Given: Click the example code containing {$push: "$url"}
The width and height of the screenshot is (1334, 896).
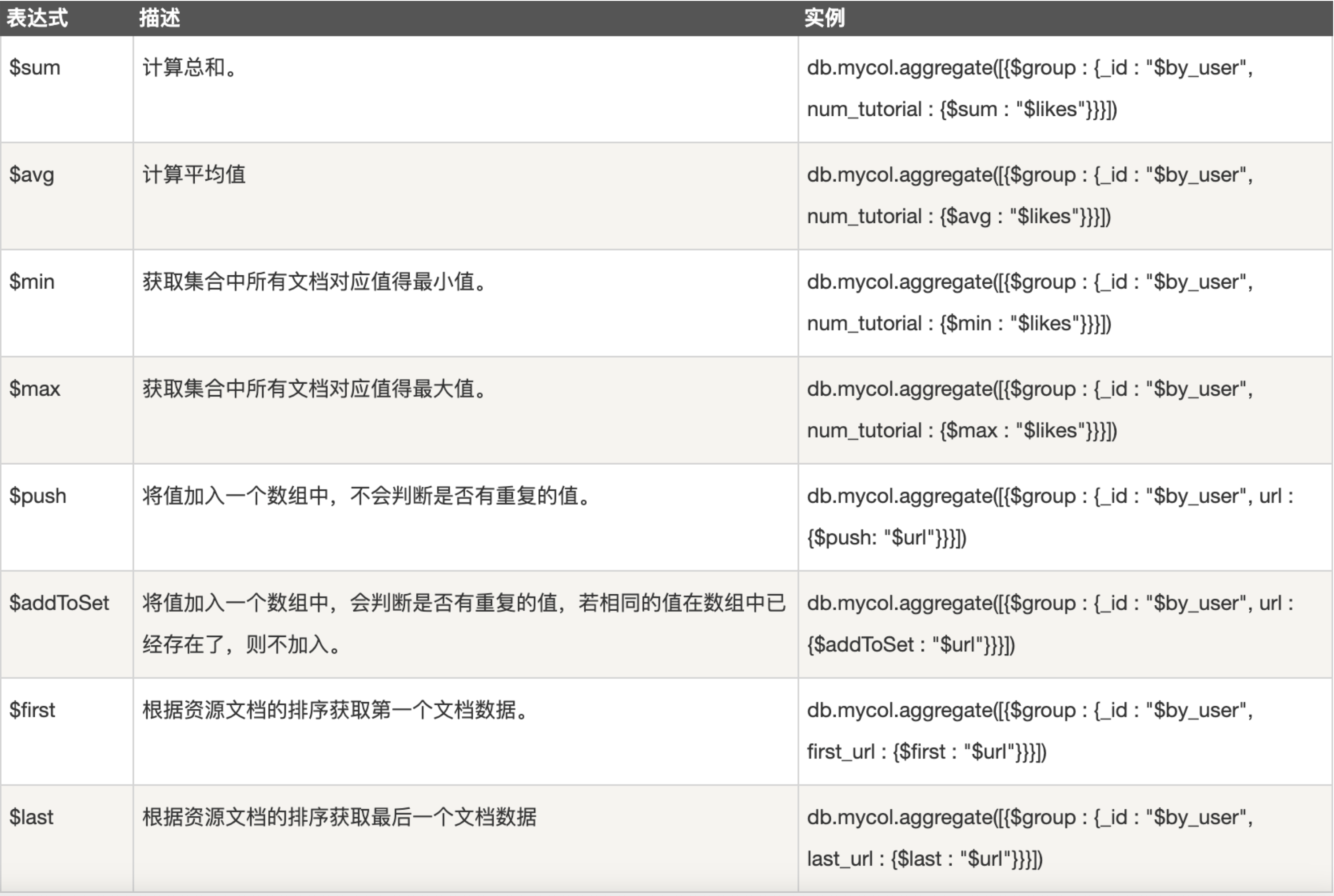Looking at the screenshot, I should (1050, 517).
